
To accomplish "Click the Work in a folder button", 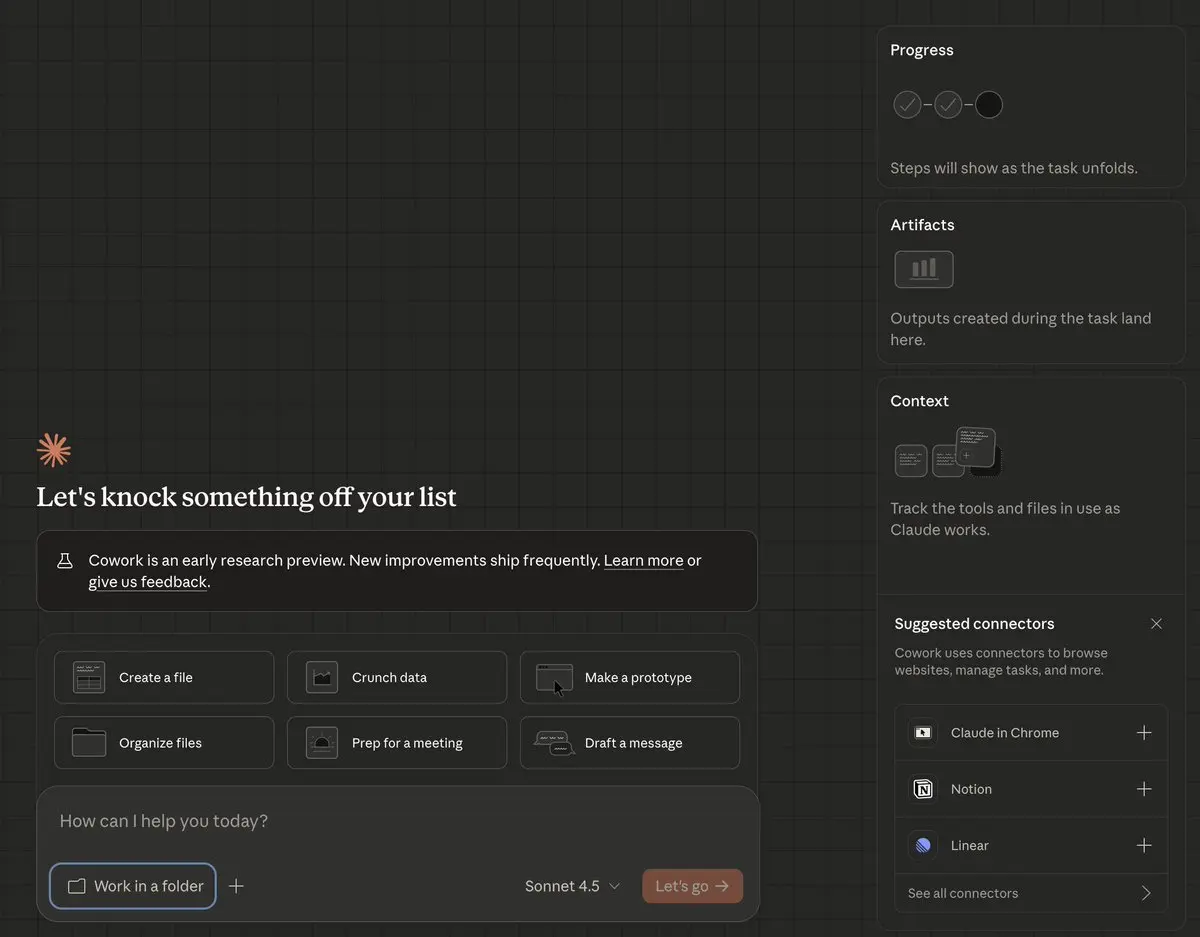I will pyautogui.click(x=134, y=886).
